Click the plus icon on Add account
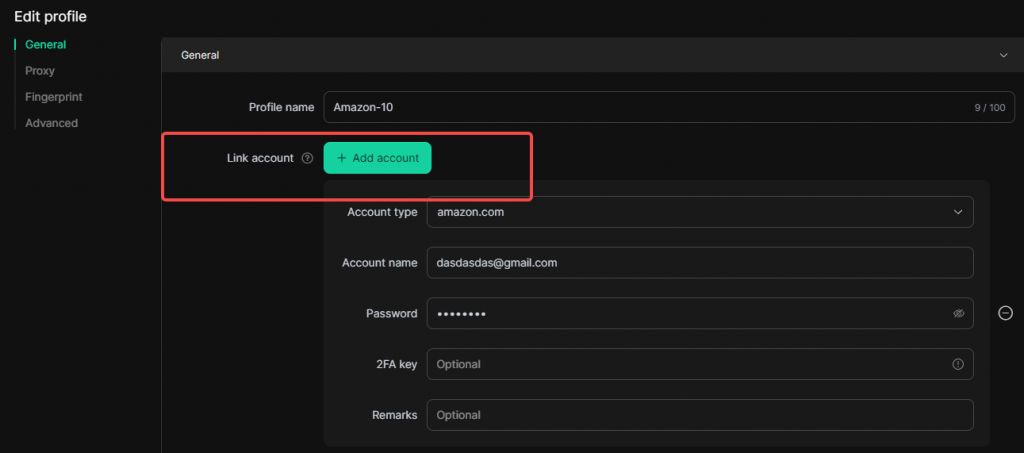The image size is (1024, 453). tap(342, 158)
